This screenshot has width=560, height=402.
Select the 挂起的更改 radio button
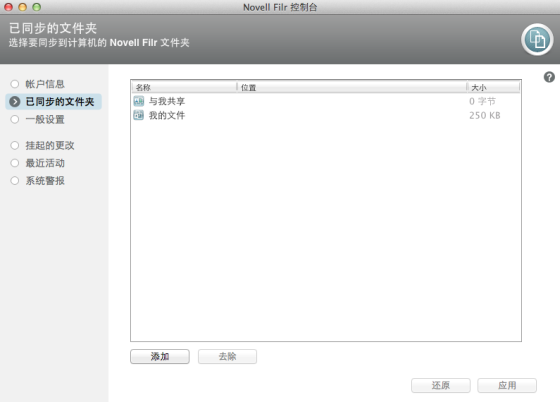click(x=15, y=145)
